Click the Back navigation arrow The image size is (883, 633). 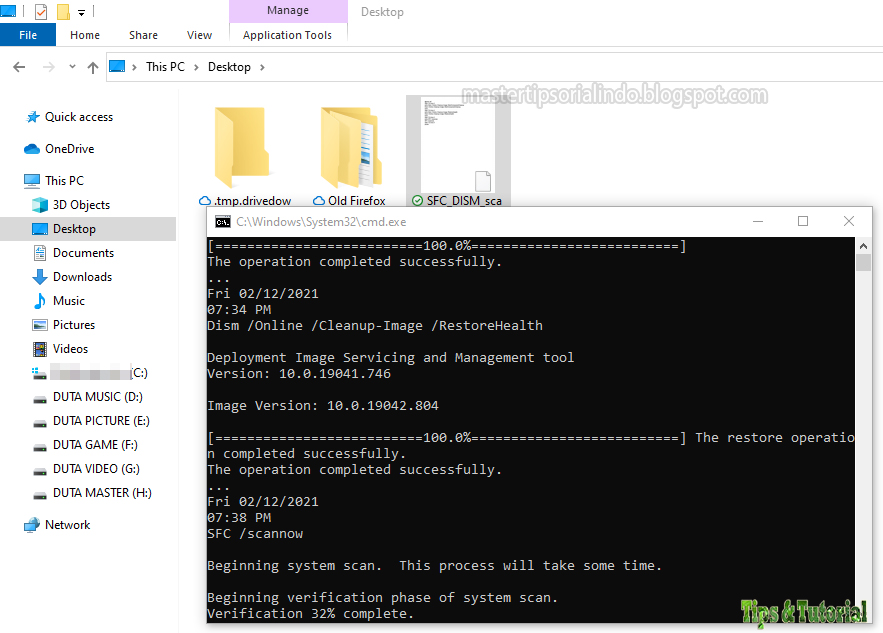(18, 66)
